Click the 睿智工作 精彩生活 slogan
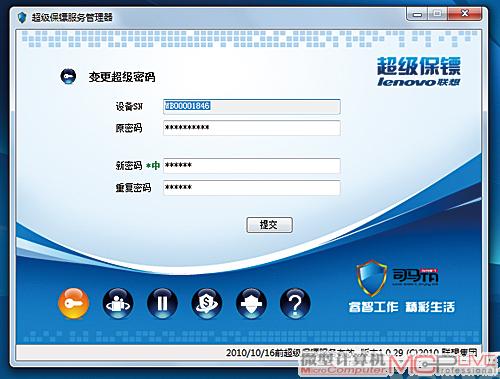This screenshot has height=379, width=500. [402, 307]
